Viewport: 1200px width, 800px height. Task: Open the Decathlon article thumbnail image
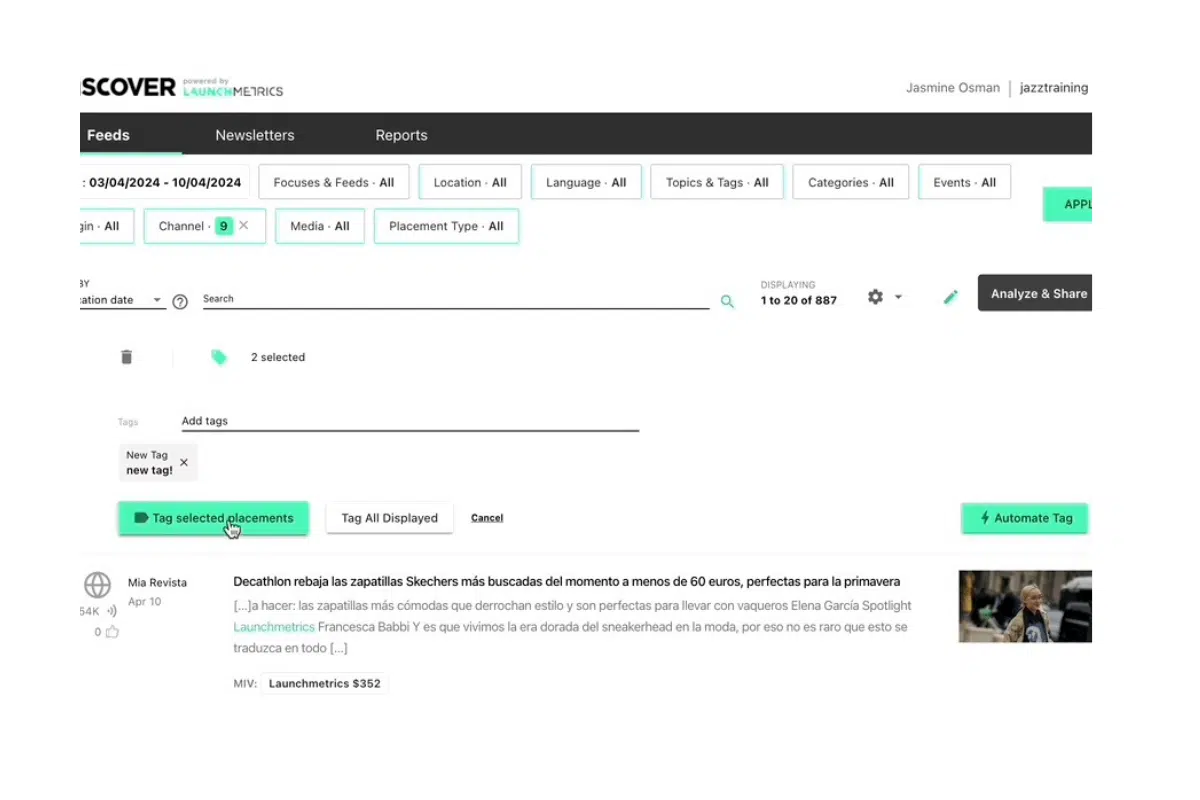point(1024,606)
